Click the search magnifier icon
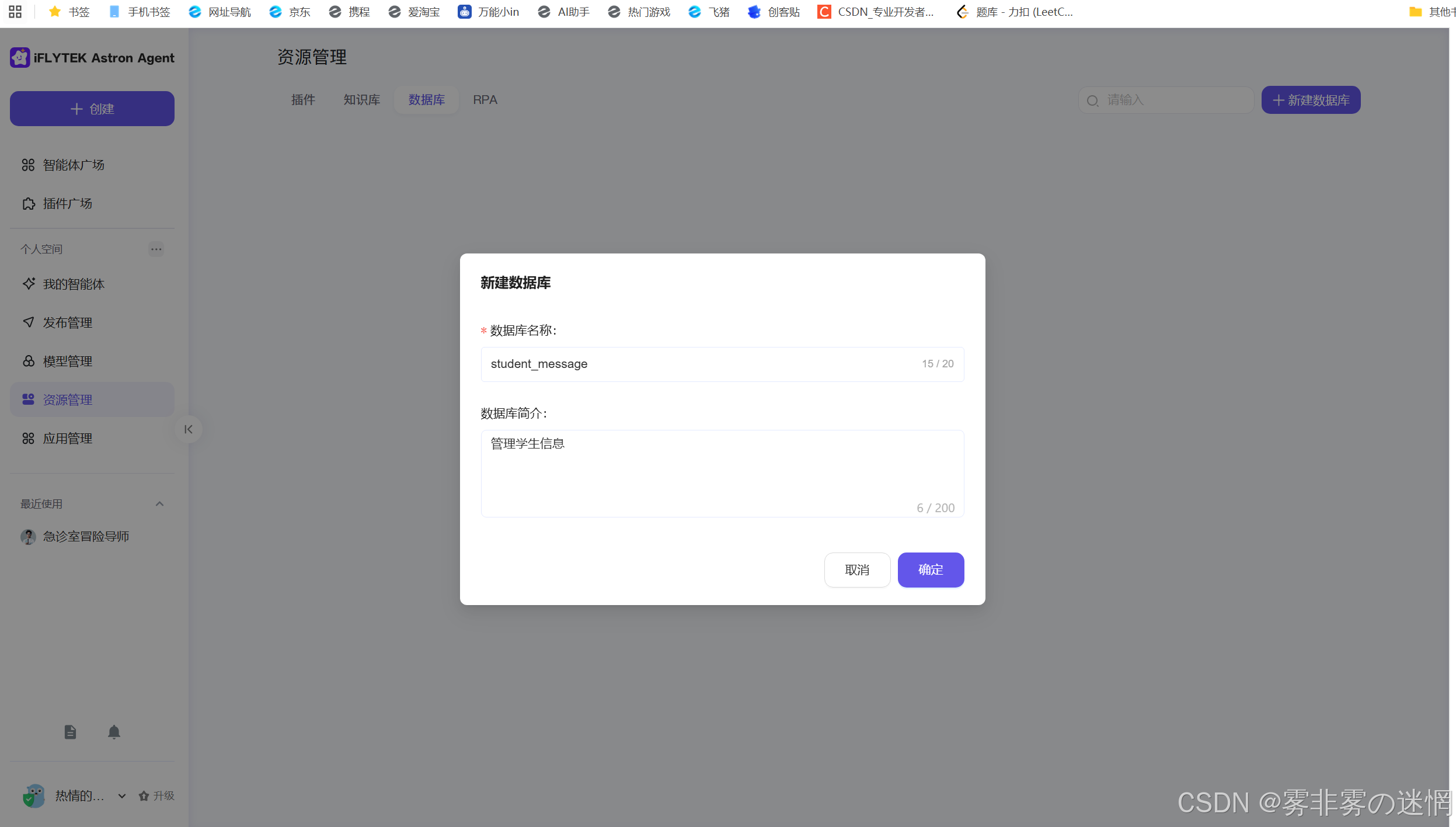1456x827 pixels. pos(1092,100)
